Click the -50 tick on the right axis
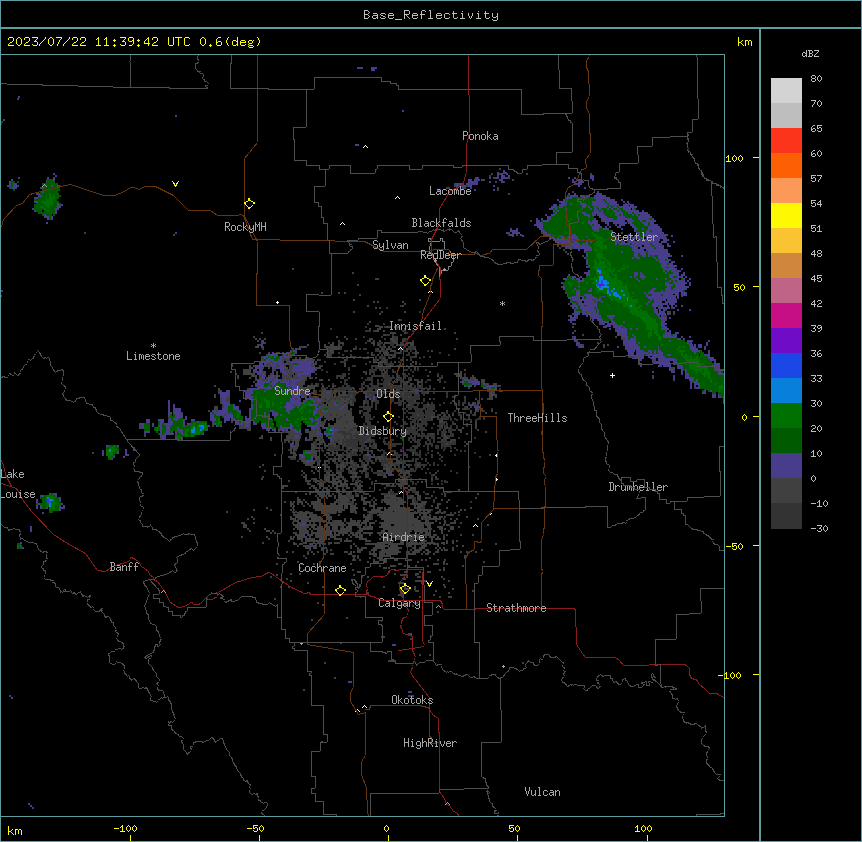The width and height of the screenshot is (862, 842). click(734, 546)
